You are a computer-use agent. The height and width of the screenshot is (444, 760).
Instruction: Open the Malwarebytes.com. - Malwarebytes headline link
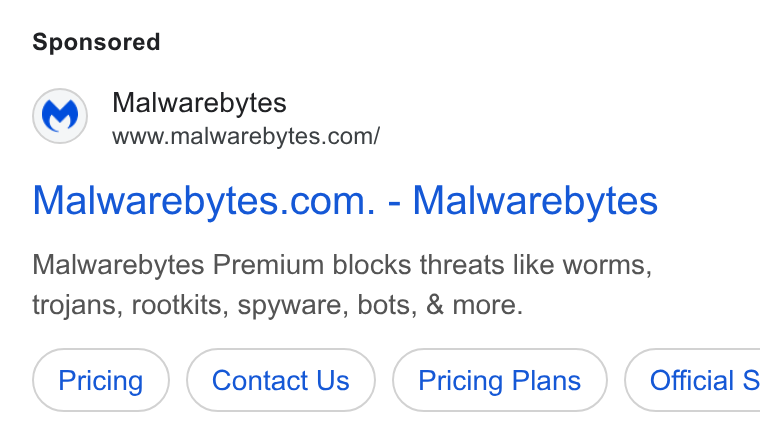click(x=345, y=201)
